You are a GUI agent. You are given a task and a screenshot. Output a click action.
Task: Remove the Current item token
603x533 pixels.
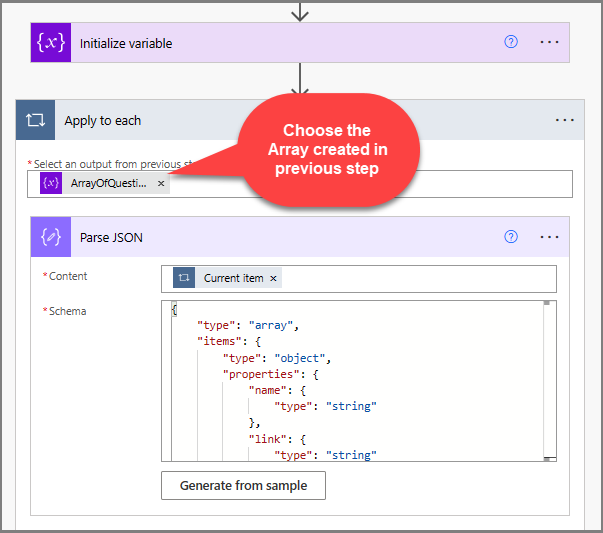(273, 278)
